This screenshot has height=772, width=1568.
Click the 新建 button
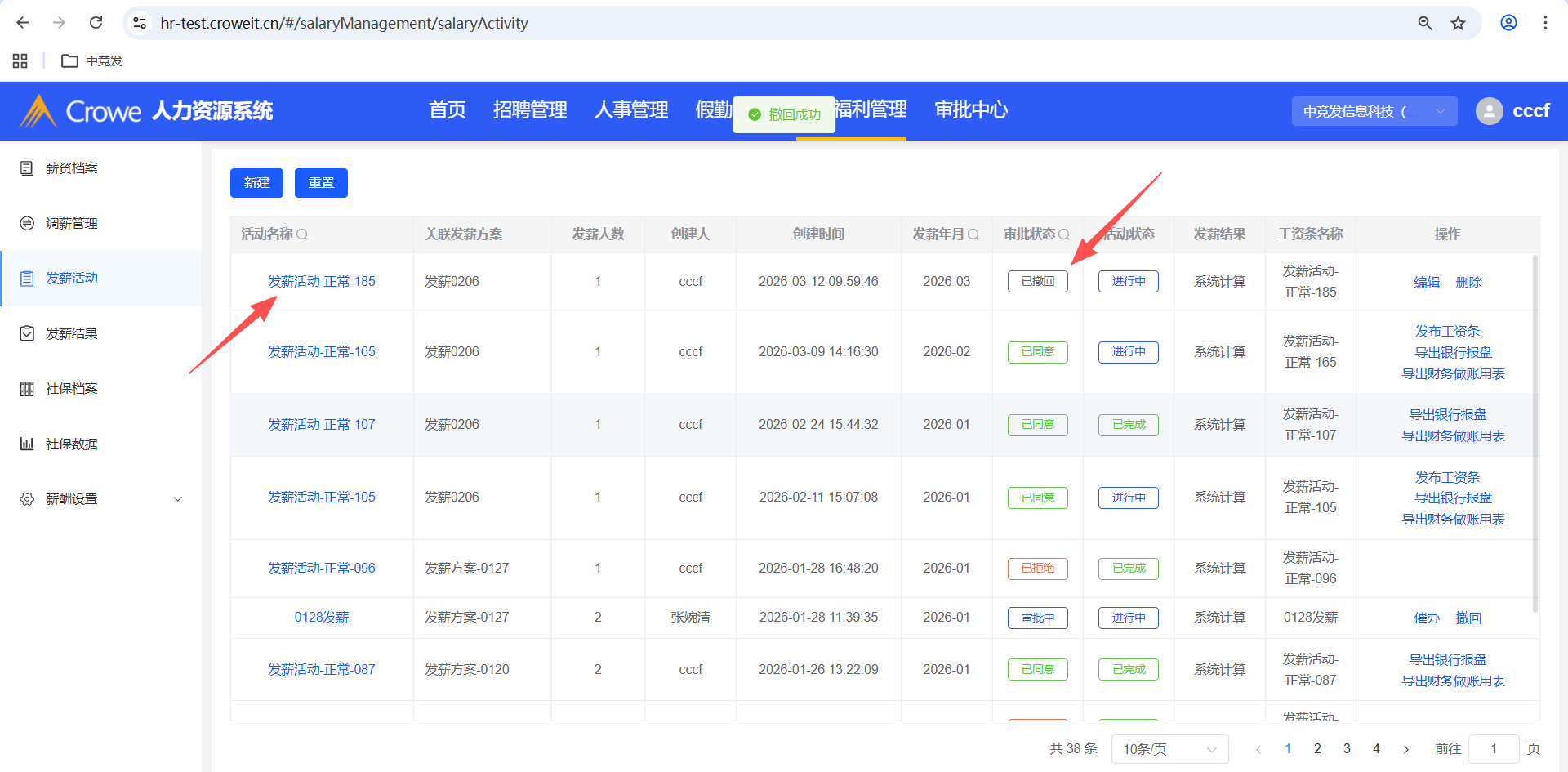point(256,183)
